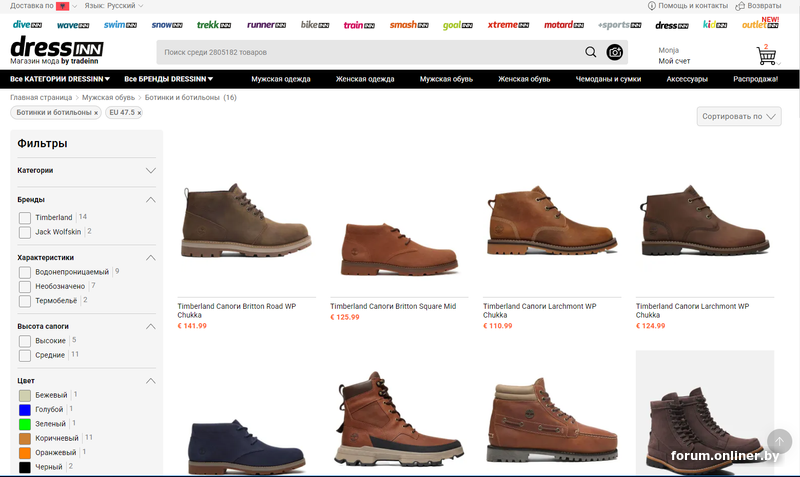Open the Мужская одежда menu
Image resolution: width=800 pixels, height=477 pixels.
click(281, 79)
